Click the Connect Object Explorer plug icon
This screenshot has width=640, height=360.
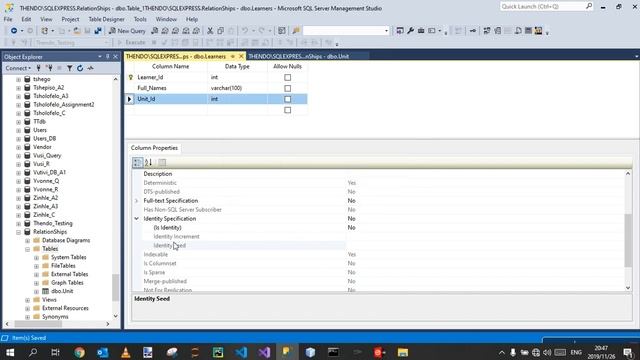point(39,68)
